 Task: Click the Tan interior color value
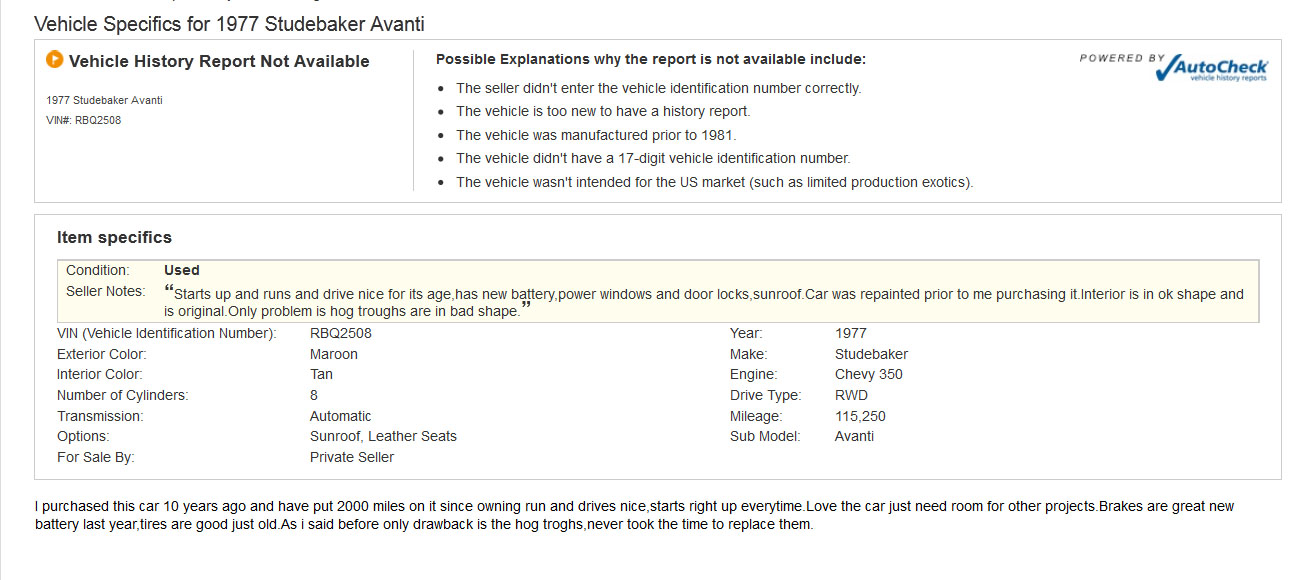click(x=321, y=374)
